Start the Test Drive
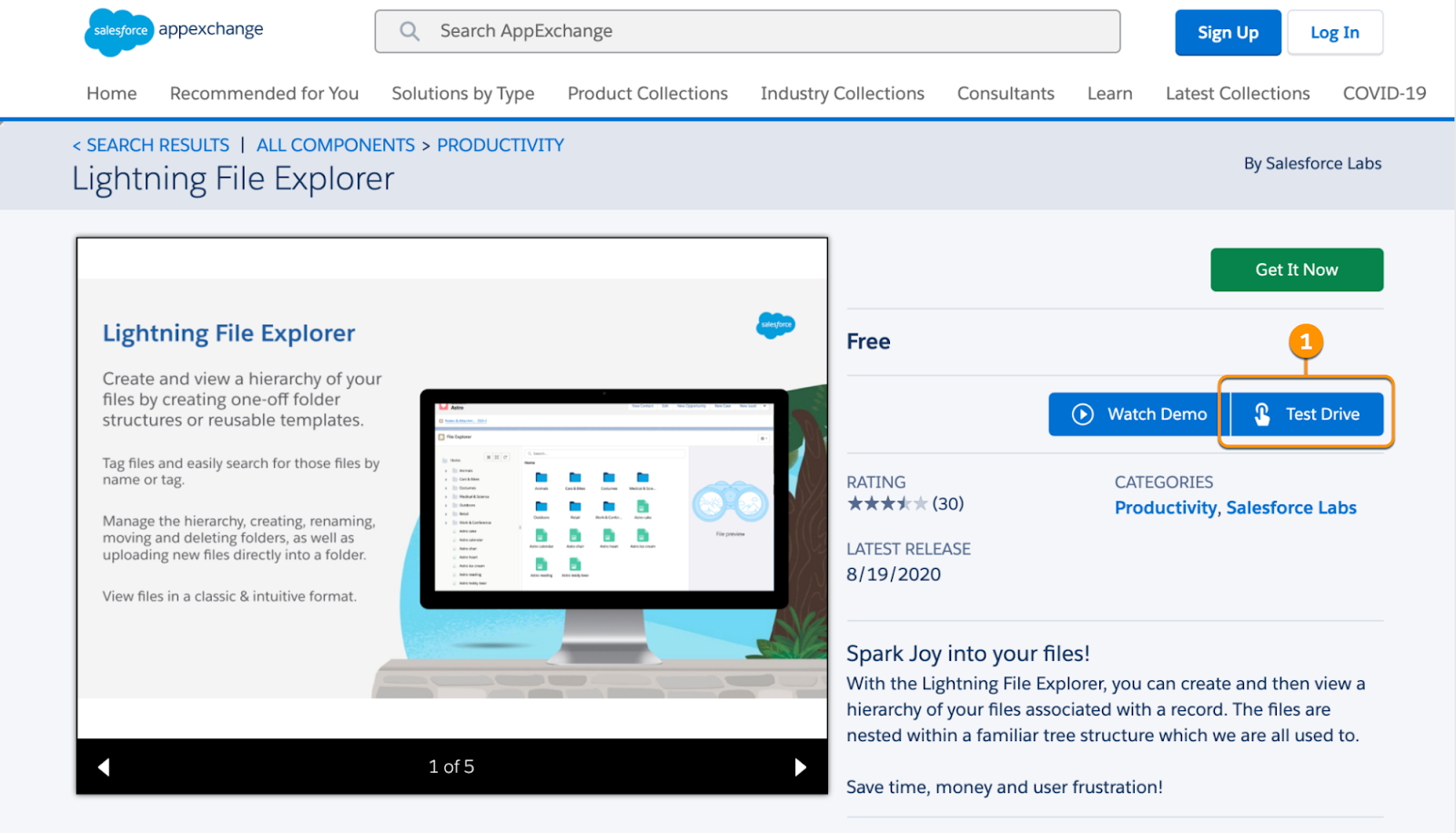The width and height of the screenshot is (1456, 833). tap(1307, 414)
